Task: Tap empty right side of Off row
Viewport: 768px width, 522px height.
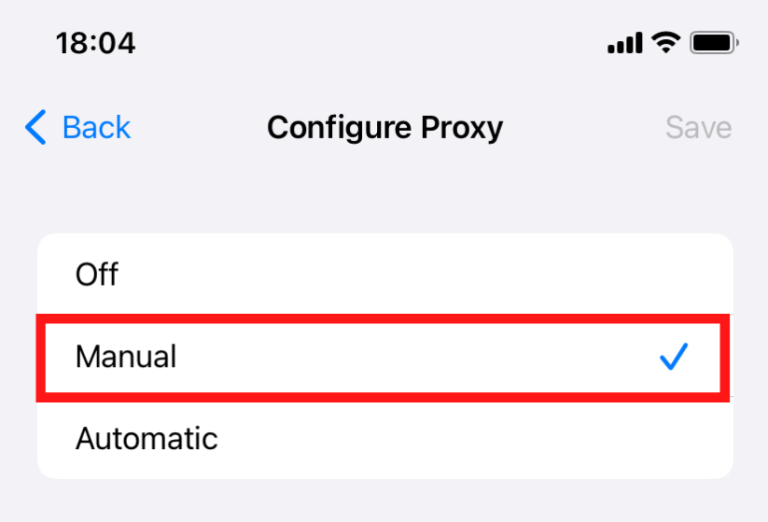Action: [600, 274]
